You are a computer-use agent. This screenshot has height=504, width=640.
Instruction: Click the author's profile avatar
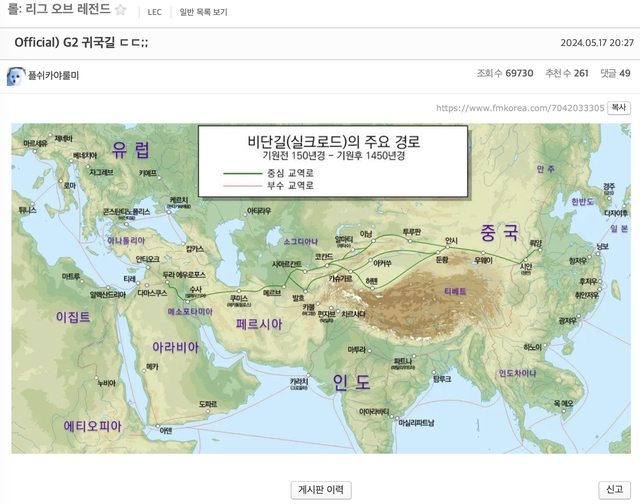(x=16, y=76)
